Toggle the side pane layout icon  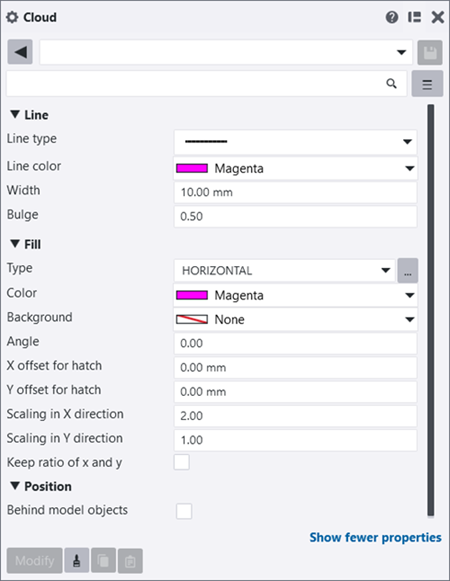coord(414,17)
